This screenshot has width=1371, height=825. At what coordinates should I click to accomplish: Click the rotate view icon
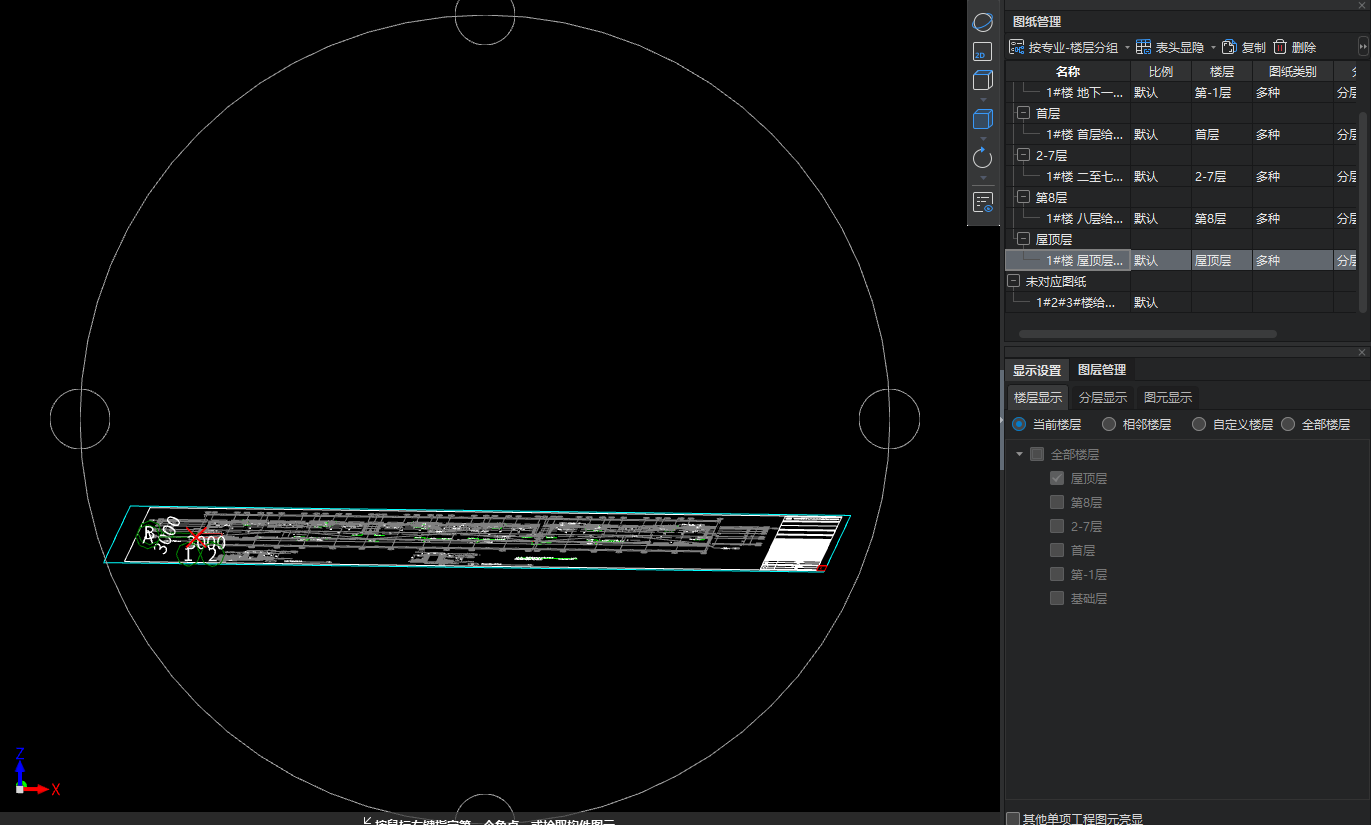coord(982,158)
